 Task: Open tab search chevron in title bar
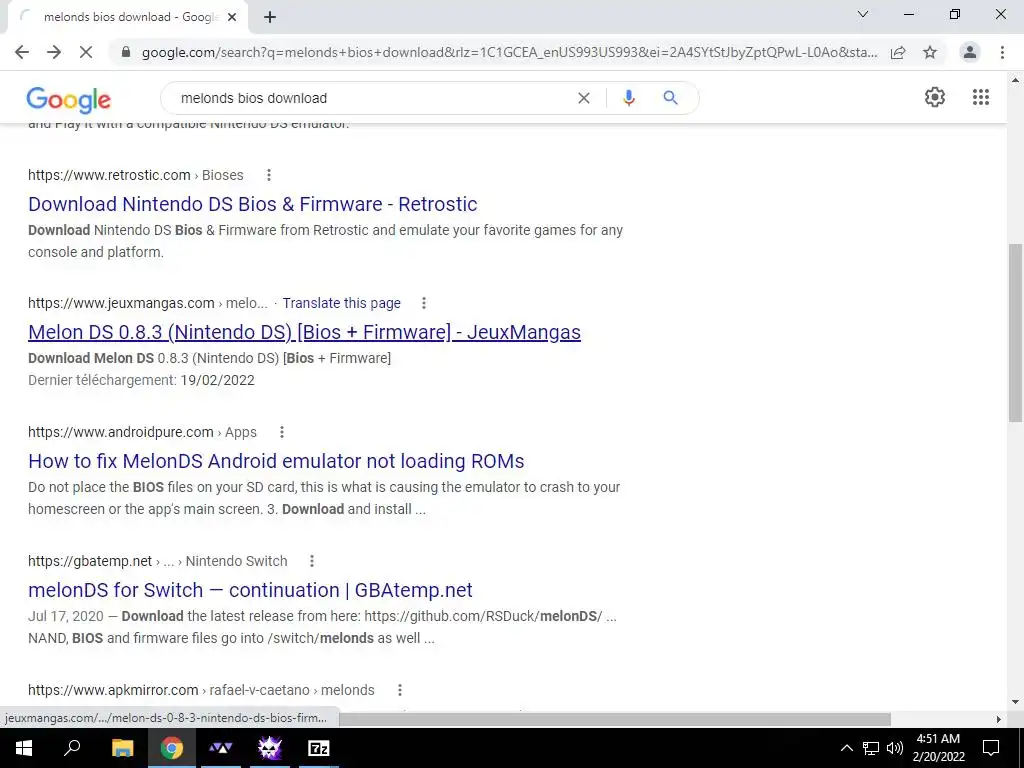tap(863, 14)
